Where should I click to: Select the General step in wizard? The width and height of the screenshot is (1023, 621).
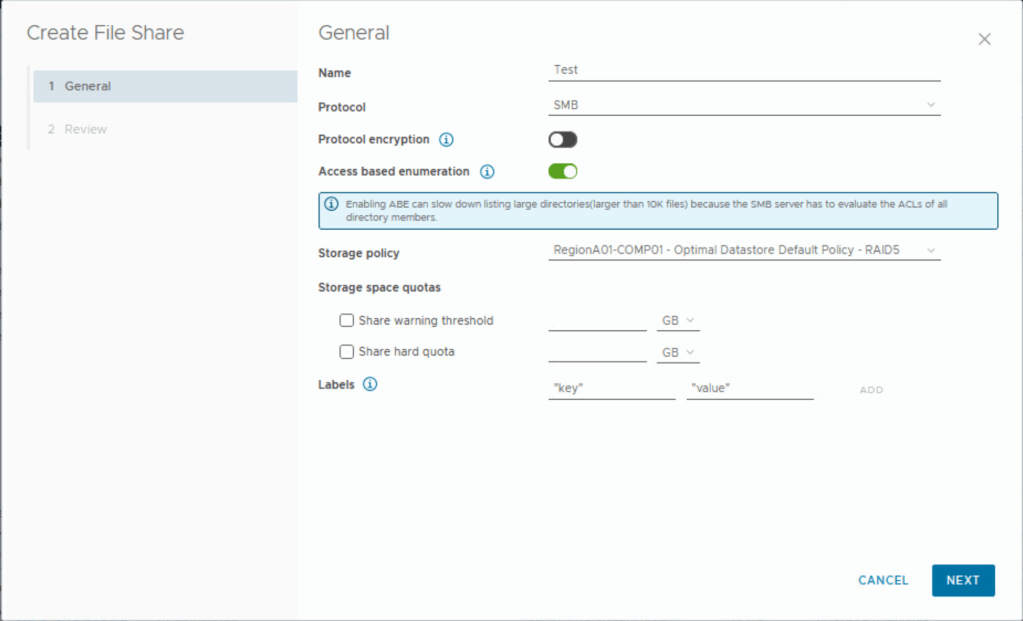click(x=165, y=86)
